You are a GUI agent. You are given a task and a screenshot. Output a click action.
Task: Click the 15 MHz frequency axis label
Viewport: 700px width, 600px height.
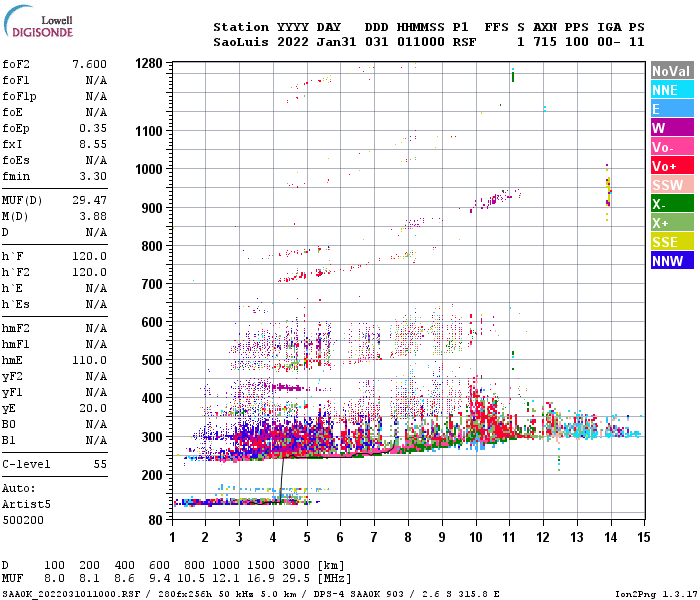coord(643,537)
